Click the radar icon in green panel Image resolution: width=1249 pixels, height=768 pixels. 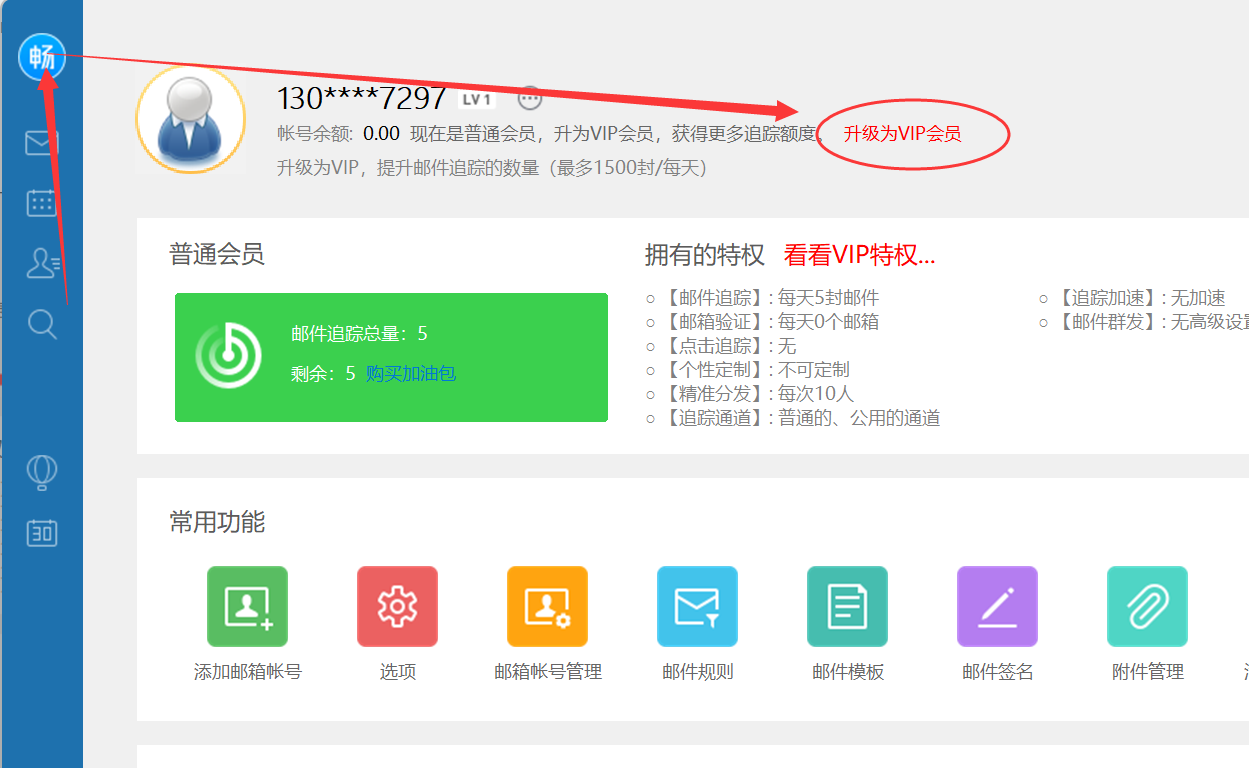coord(229,355)
